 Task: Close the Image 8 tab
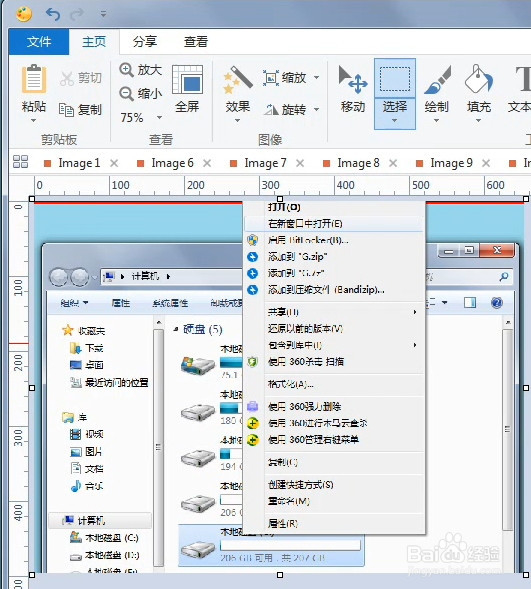point(393,163)
